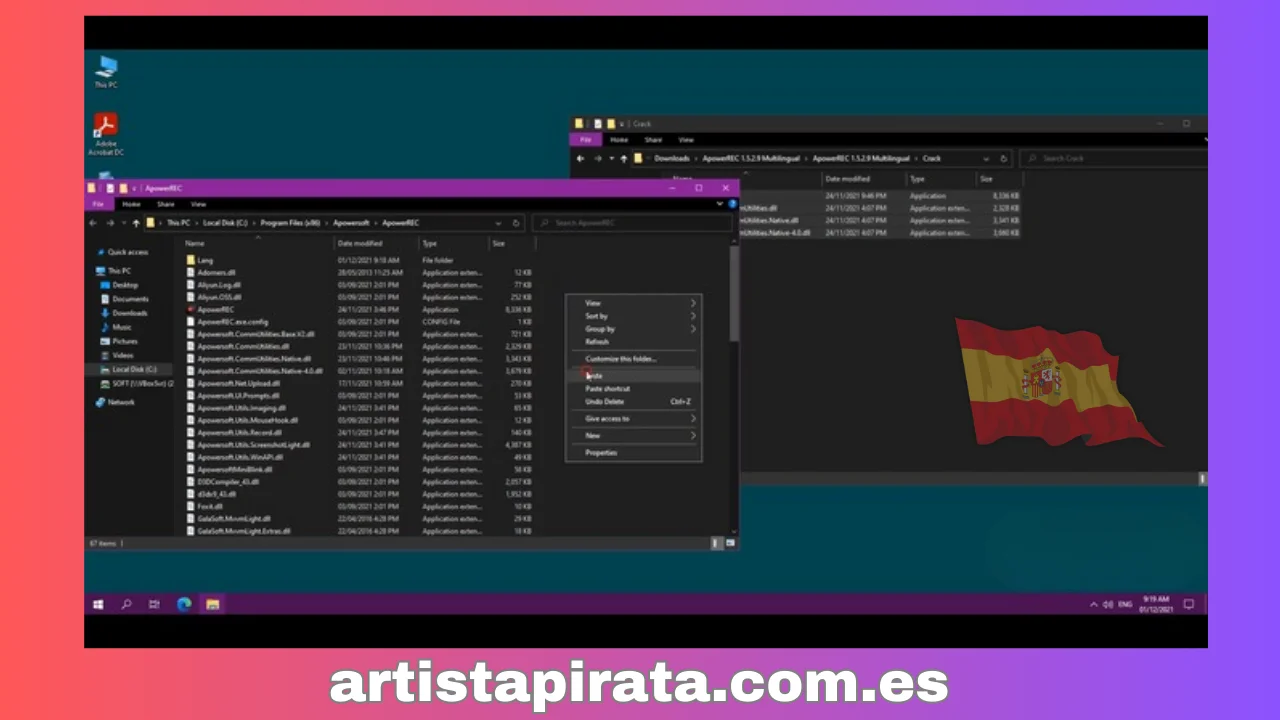Choose Refresh from the context menu

tap(634, 342)
